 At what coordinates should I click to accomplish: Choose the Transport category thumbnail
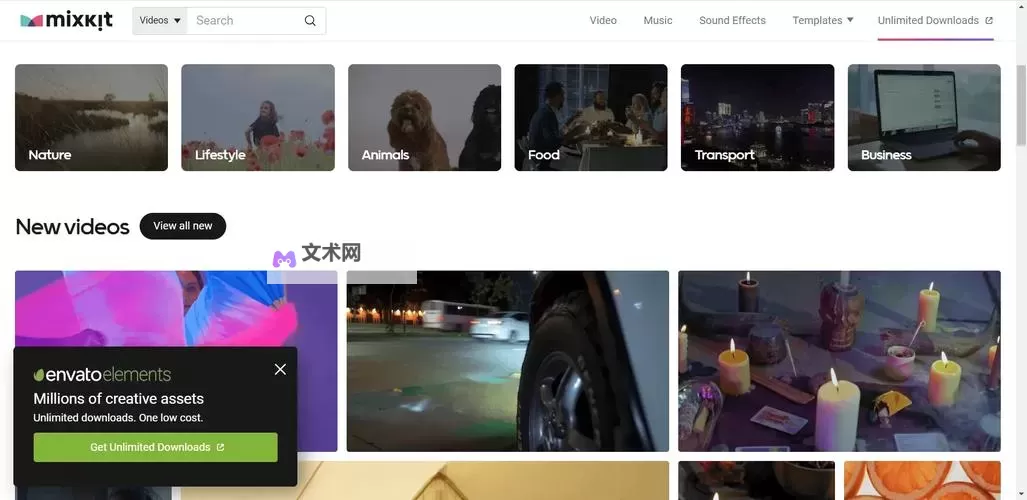(757, 117)
